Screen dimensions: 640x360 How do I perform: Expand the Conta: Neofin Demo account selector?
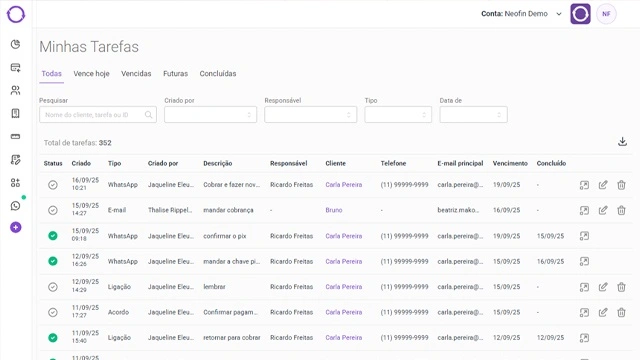pyautogui.click(x=521, y=14)
